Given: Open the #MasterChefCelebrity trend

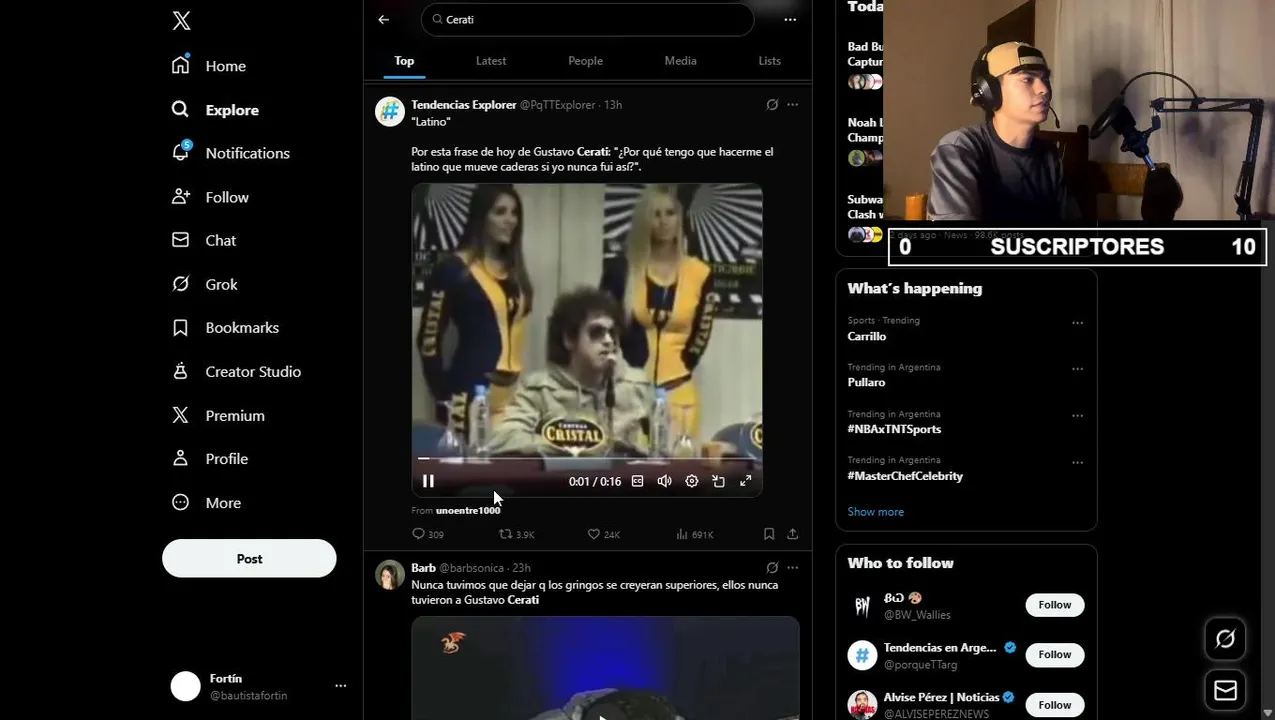Looking at the screenshot, I should 905,476.
